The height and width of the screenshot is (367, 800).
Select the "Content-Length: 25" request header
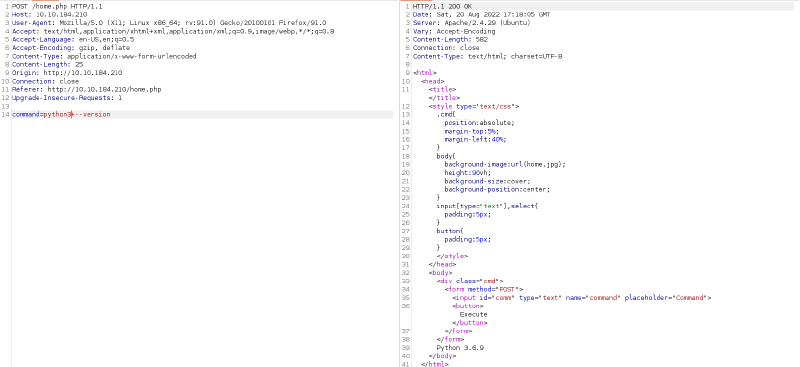click(x=47, y=64)
